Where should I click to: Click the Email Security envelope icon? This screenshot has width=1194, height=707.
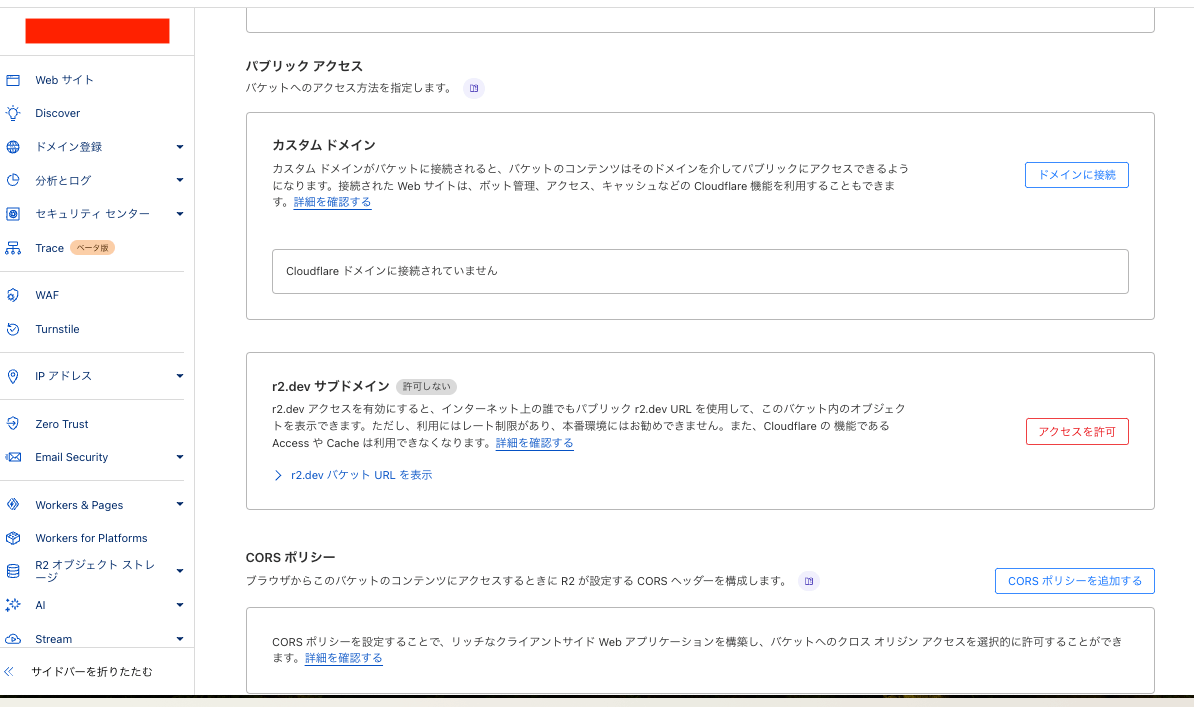point(13,457)
